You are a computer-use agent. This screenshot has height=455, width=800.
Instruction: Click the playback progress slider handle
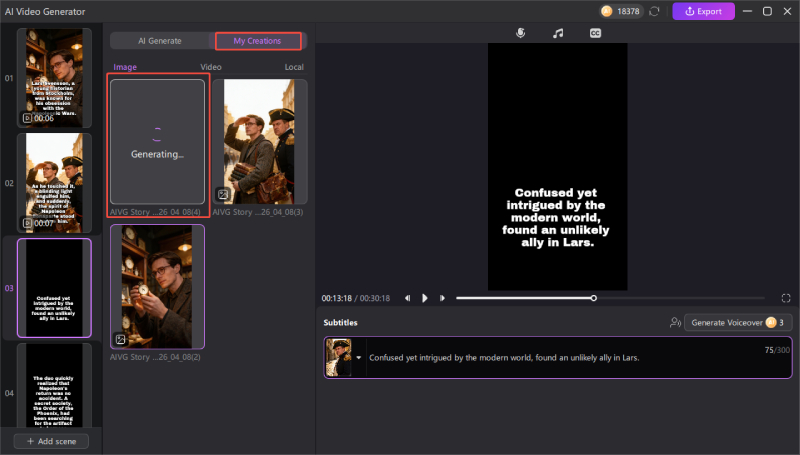click(x=593, y=298)
